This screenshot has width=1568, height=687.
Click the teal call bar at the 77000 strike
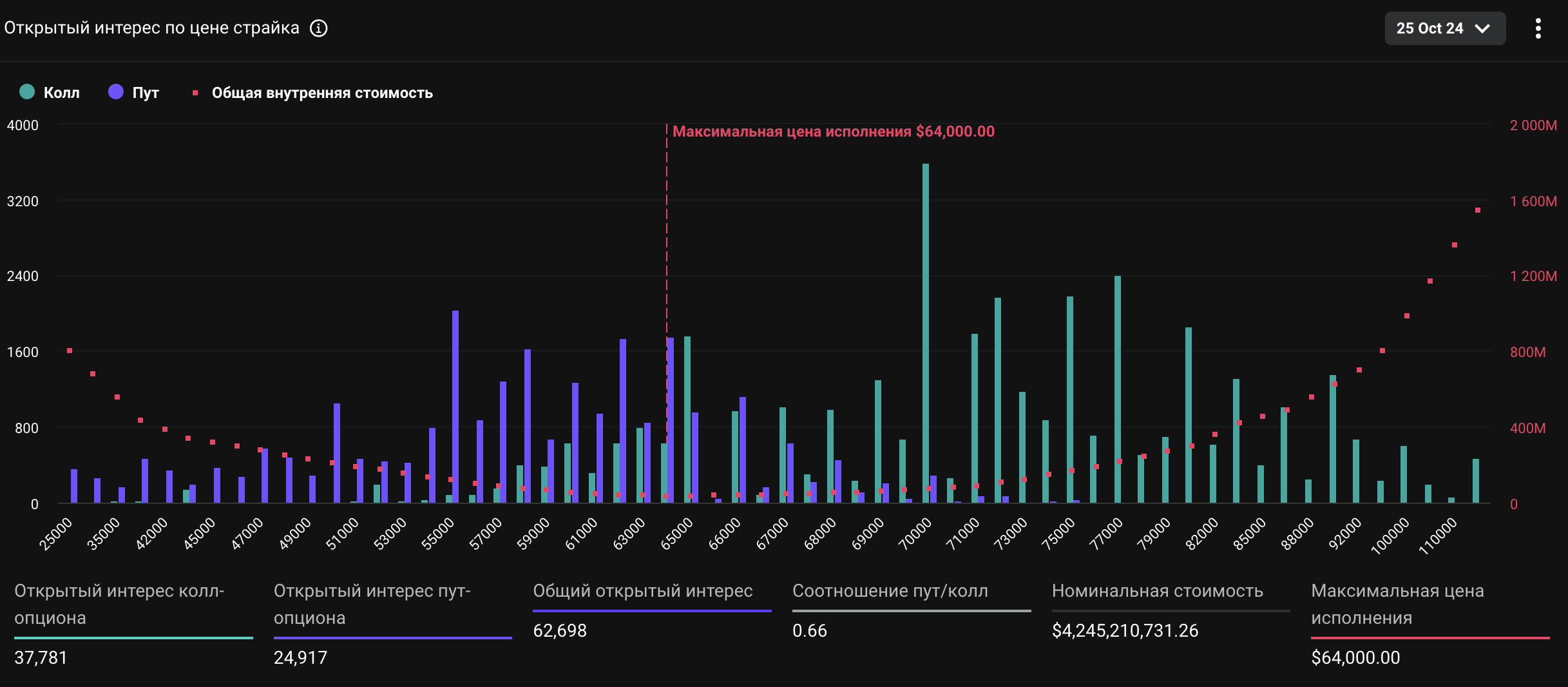(x=1118, y=390)
